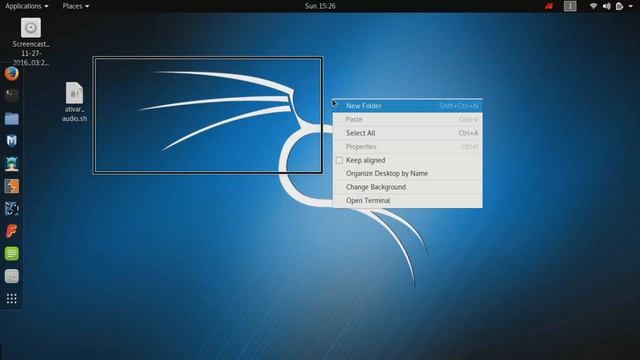640x360 pixels.
Task: Select the ativar audio.sh script file
Action: point(74,102)
